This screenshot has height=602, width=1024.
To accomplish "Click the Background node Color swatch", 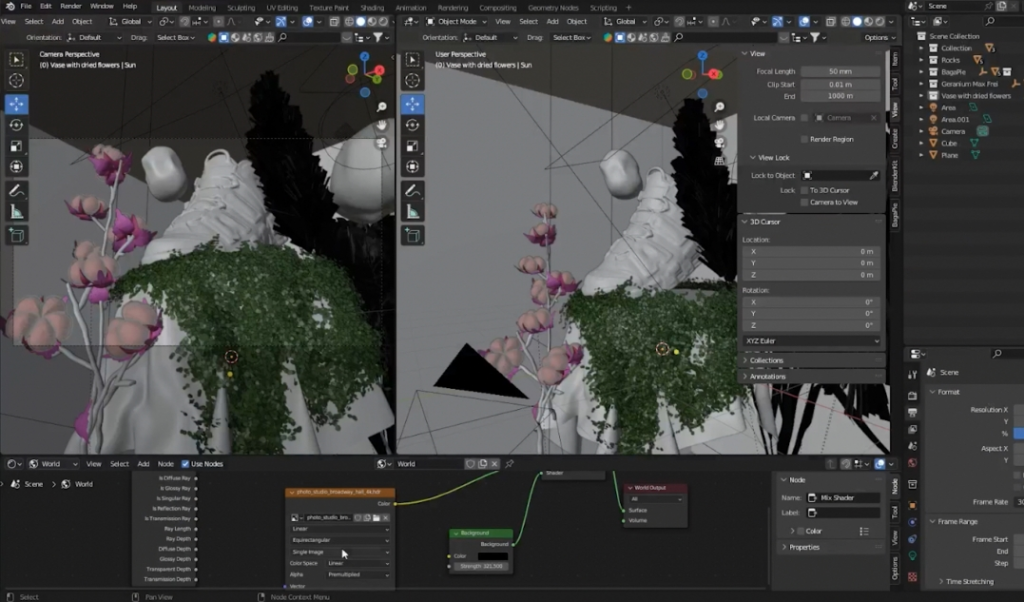I will click(x=492, y=556).
